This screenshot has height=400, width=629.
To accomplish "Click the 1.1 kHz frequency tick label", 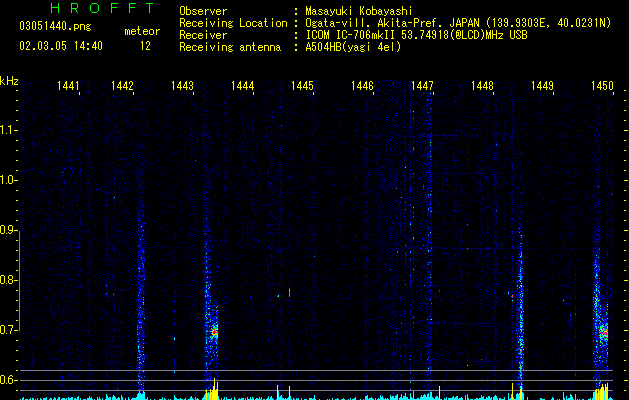I will coord(8,130).
